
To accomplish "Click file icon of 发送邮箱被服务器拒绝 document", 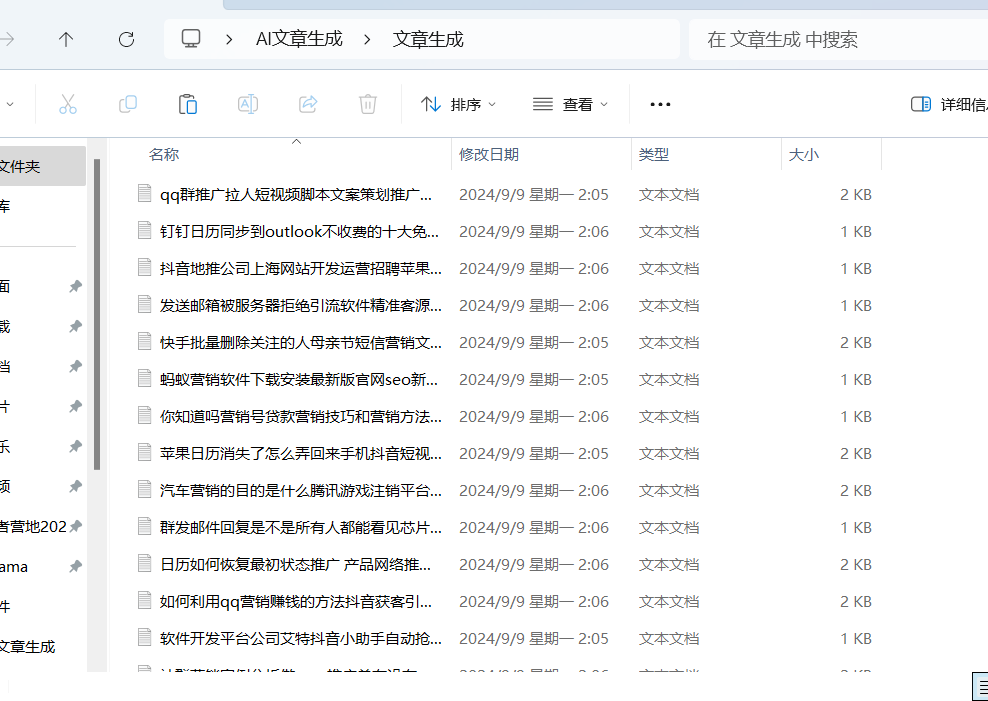I will pos(145,304).
